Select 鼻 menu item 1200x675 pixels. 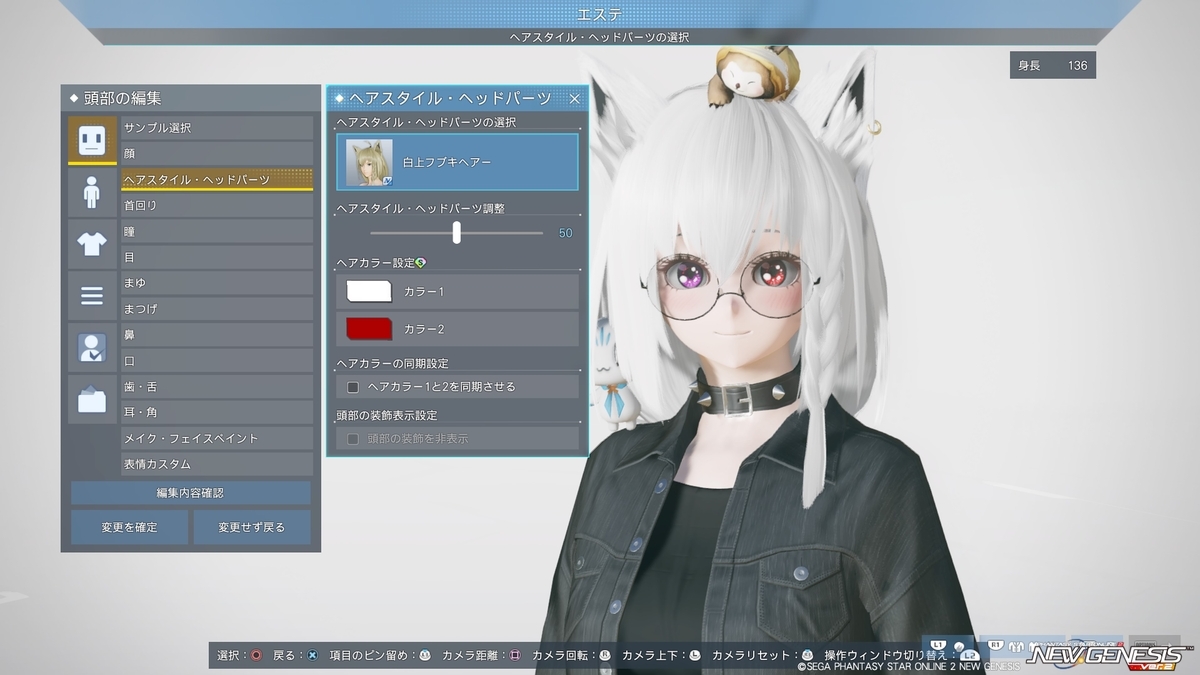click(217, 335)
